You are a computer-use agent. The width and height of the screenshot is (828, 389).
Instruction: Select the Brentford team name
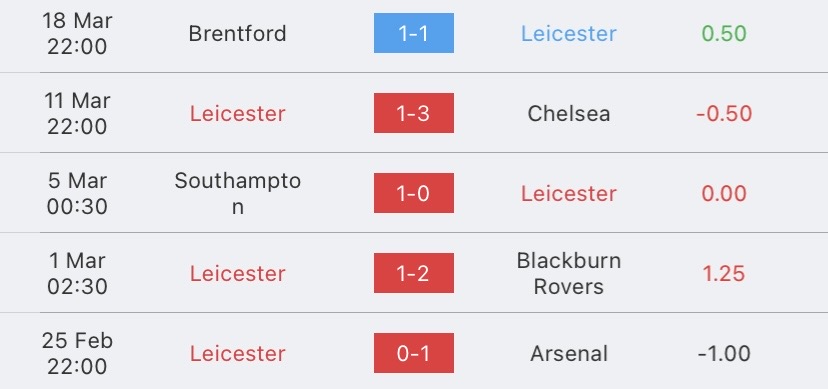(237, 34)
